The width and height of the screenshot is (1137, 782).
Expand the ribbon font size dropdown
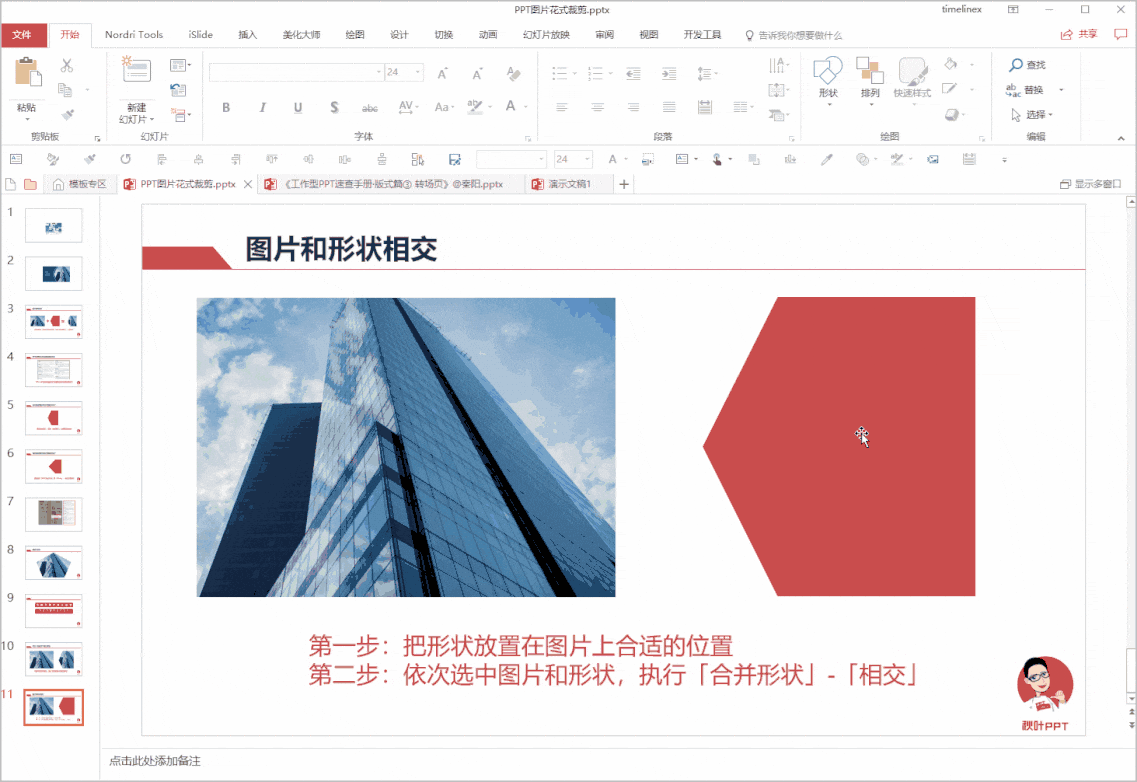point(418,72)
